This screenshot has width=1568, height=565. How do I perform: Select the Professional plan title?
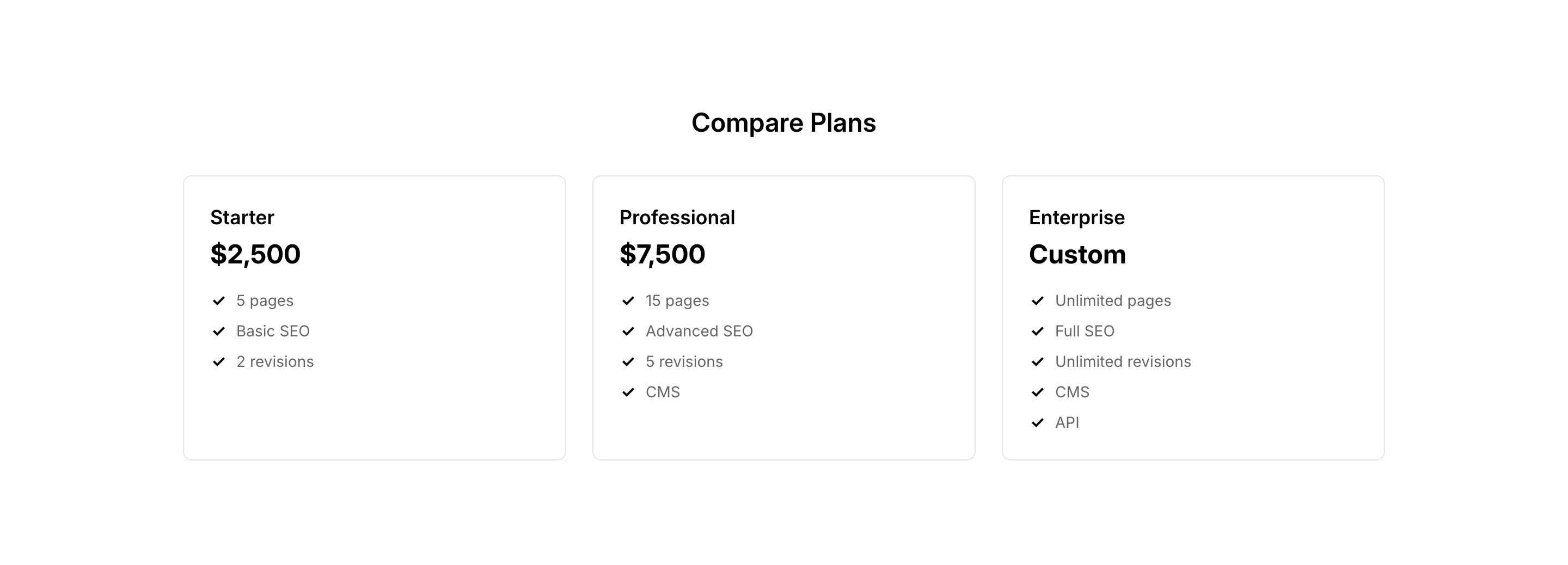pyautogui.click(x=677, y=217)
